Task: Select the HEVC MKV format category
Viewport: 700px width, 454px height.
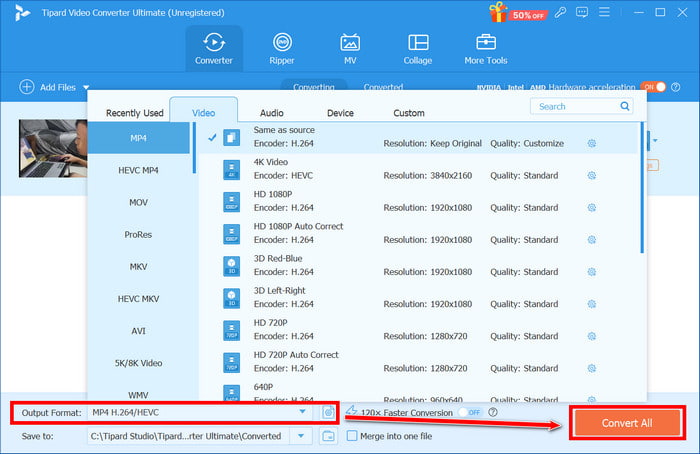Action: 138,299
